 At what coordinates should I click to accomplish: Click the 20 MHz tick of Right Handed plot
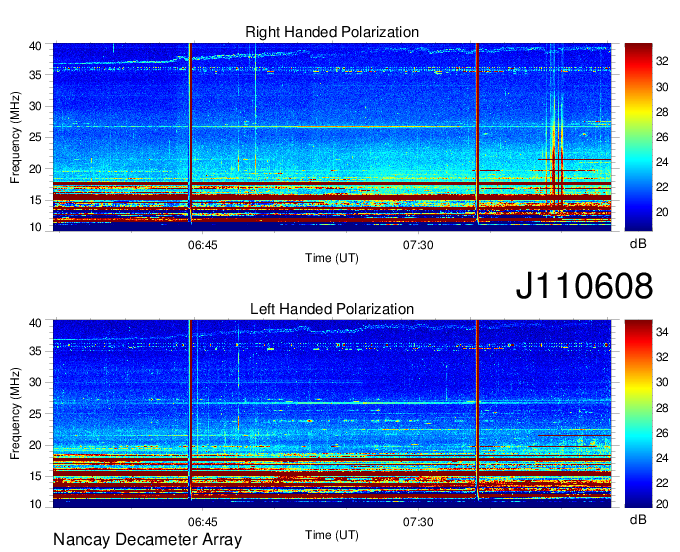point(35,169)
